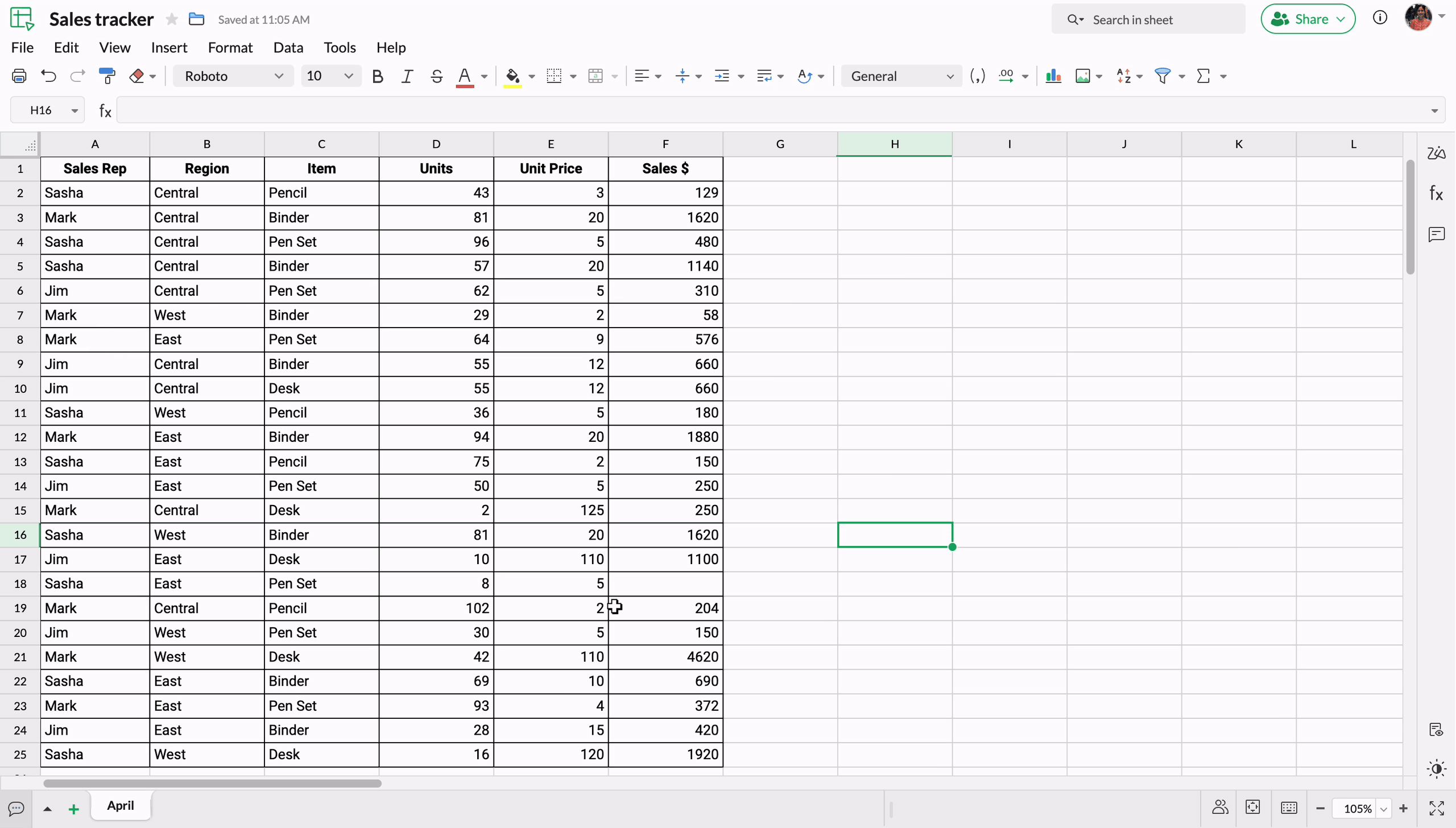Image resolution: width=1456 pixels, height=828 pixels.
Task: Select the paint format tool
Action: click(x=107, y=76)
